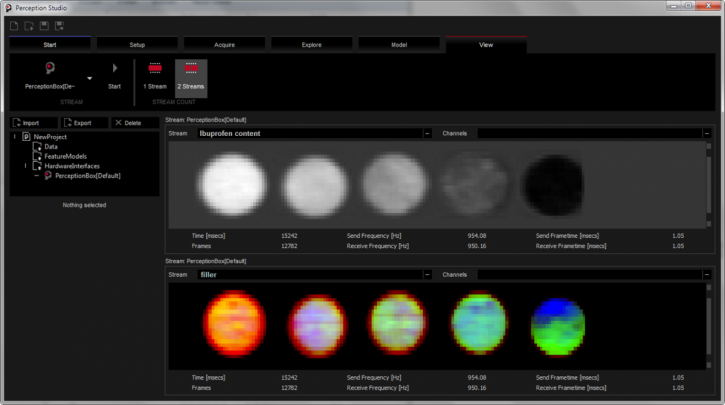Click the PerceptionBox device icon in tree
Image resolution: width=725 pixels, height=405 pixels.
click(x=48, y=176)
